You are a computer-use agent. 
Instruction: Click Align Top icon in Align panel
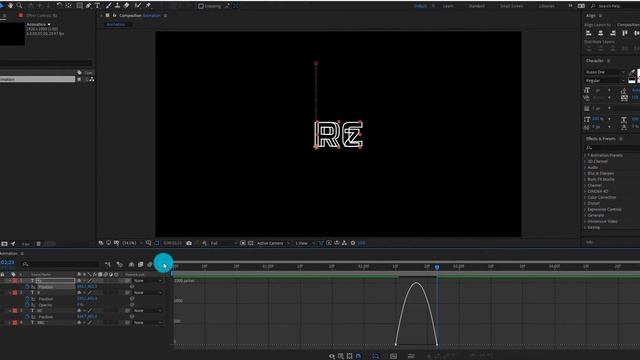click(x=625, y=33)
